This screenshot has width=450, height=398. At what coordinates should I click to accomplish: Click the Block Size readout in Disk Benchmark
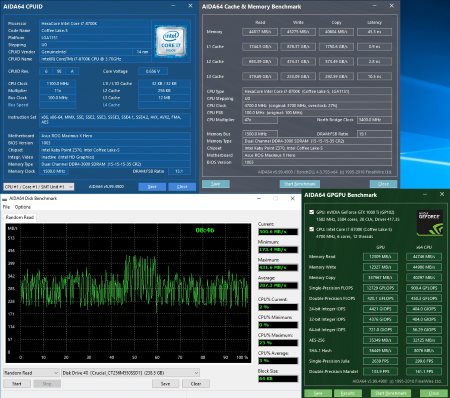278,379
